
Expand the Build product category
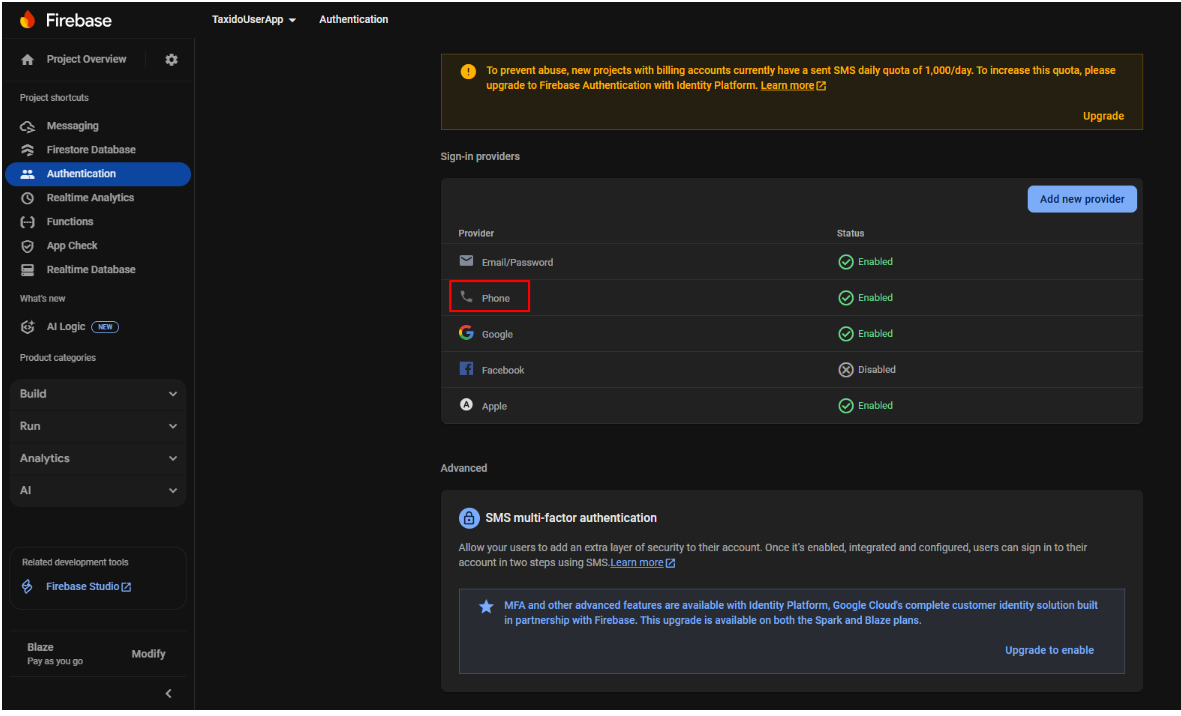point(97,394)
